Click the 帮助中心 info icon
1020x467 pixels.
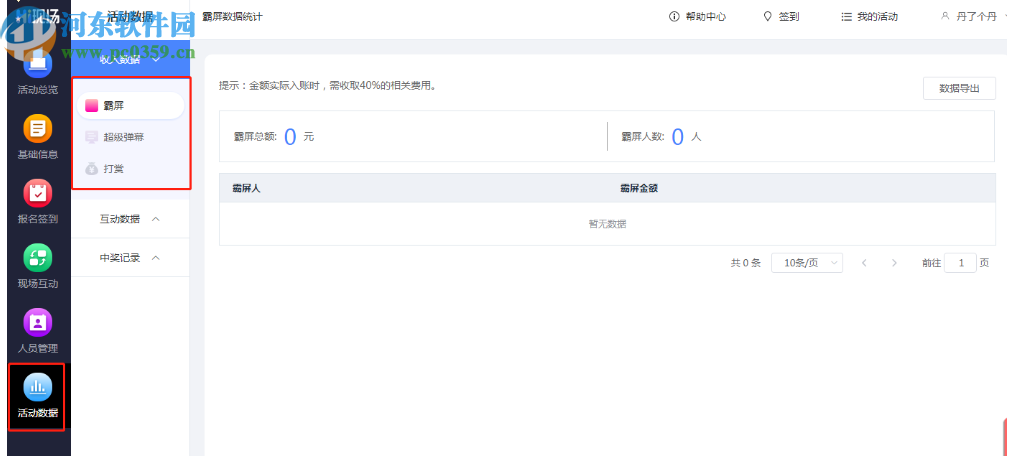[x=674, y=17]
